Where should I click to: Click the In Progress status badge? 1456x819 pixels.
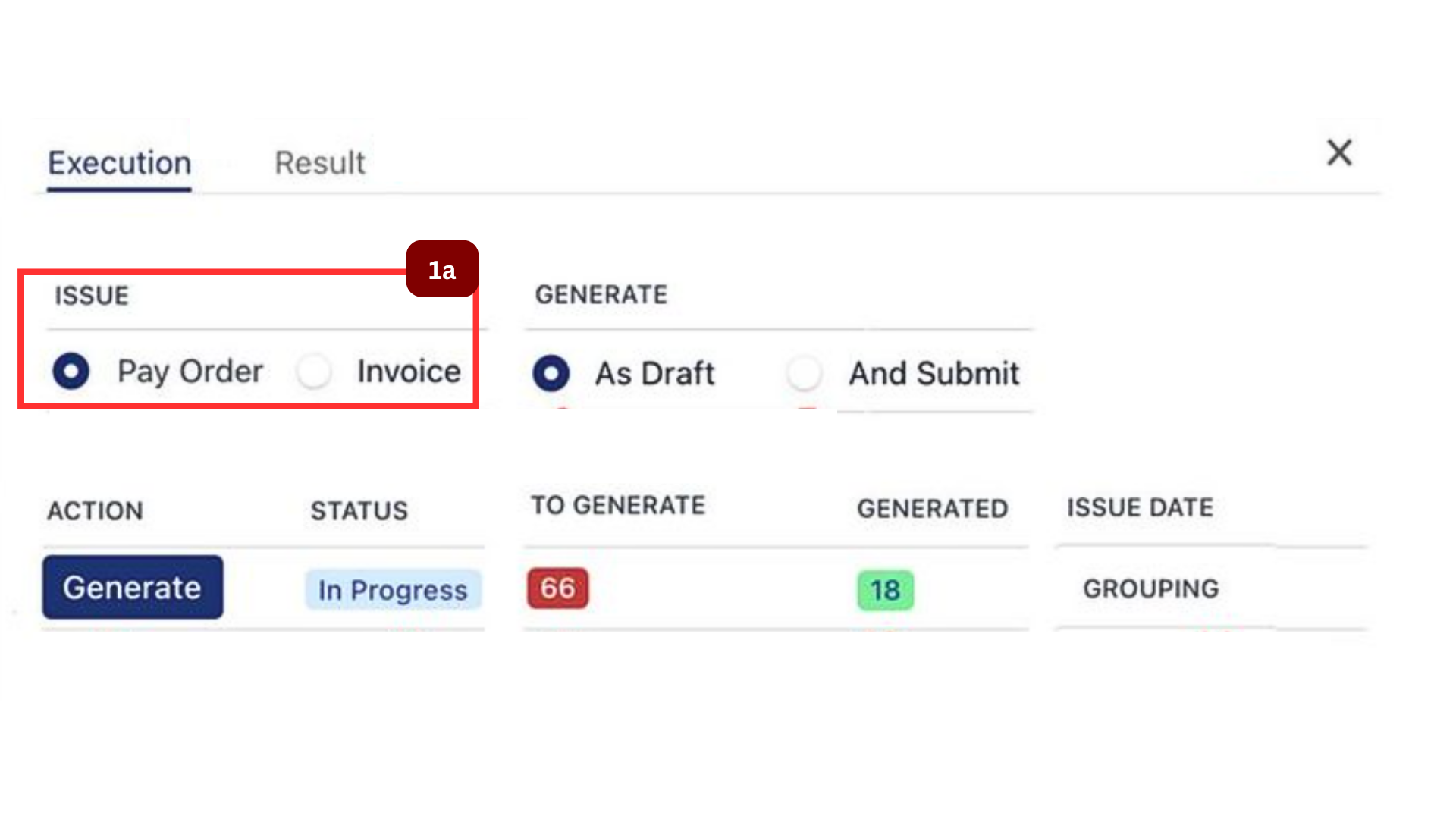coord(392,590)
